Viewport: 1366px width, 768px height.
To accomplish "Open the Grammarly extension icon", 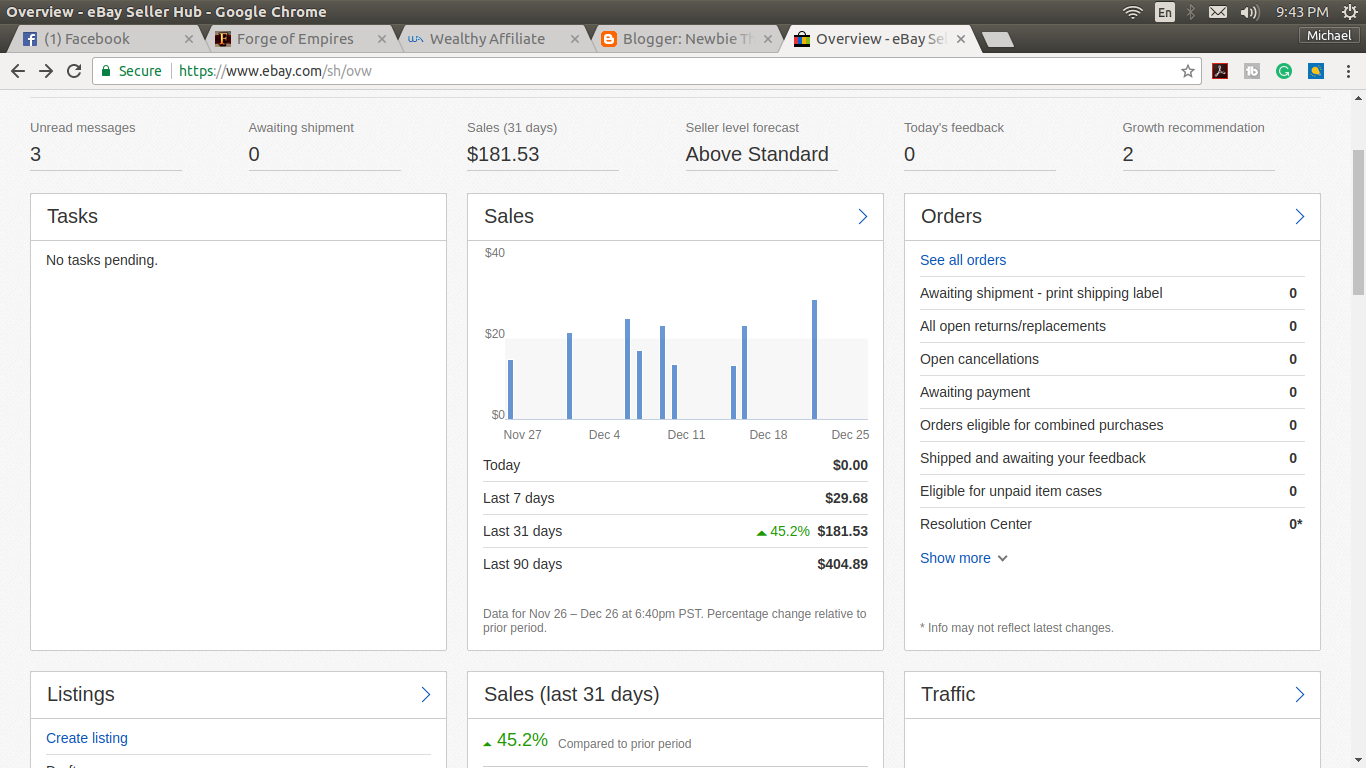I will 1284,71.
